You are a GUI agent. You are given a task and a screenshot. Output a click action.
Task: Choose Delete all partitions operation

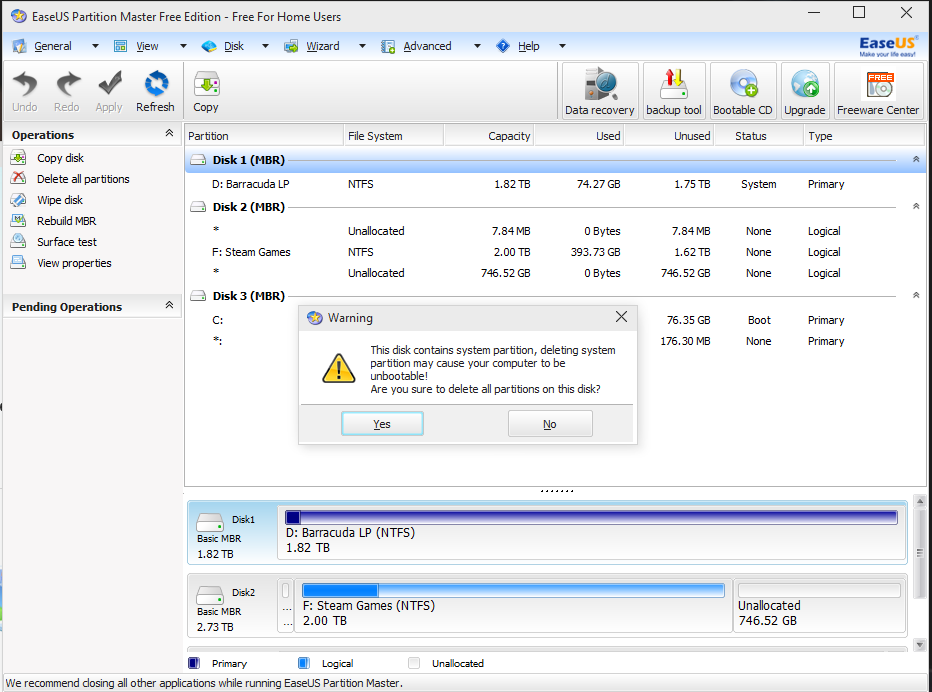coord(83,179)
